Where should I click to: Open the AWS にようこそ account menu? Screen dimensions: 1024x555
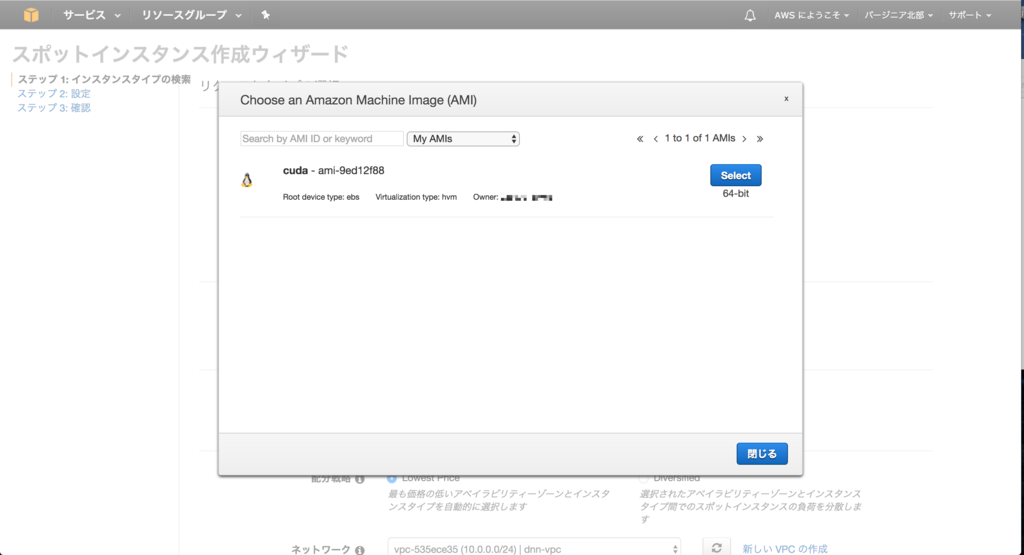pyautogui.click(x=811, y=15)
